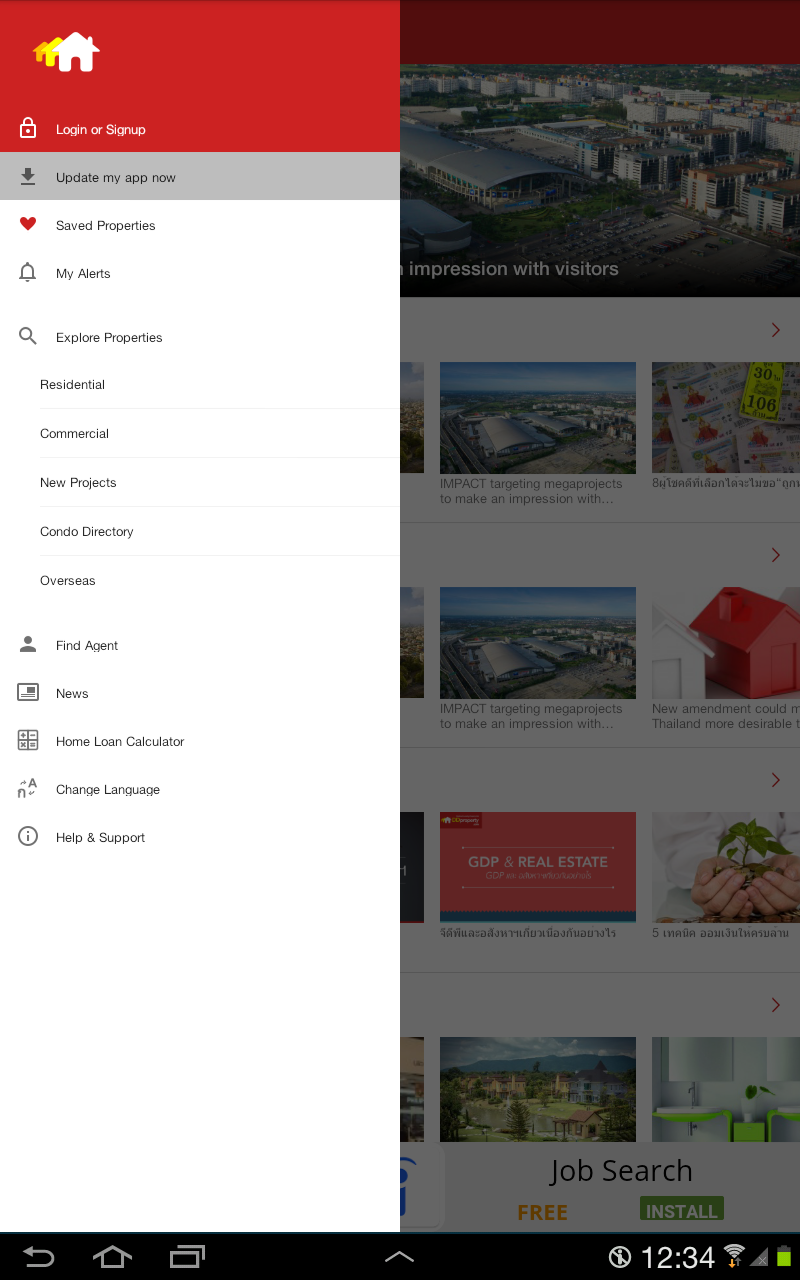Tap the bell icon for My Alerts

[x=28, y=272]
